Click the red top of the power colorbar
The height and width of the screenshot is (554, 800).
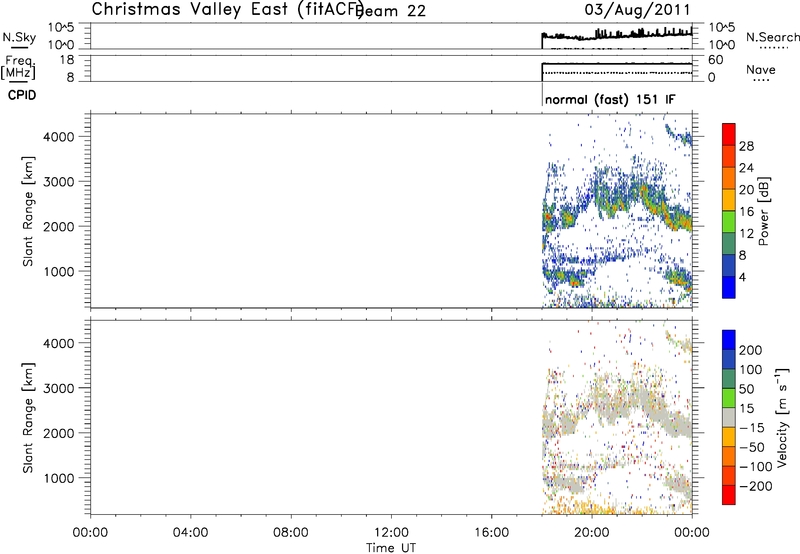pos(729,134)
